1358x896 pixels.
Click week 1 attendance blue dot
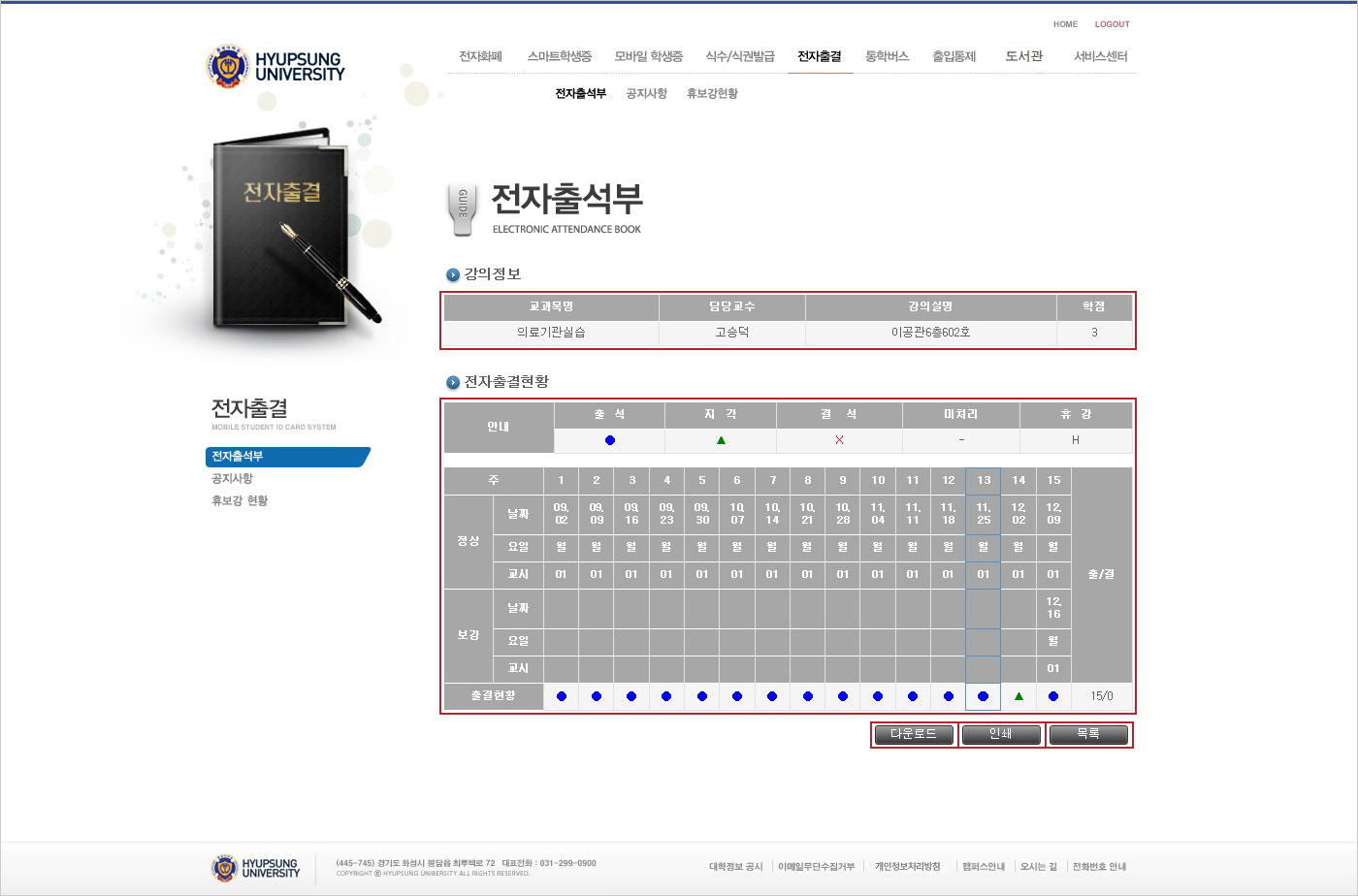(x=562, y=696)
